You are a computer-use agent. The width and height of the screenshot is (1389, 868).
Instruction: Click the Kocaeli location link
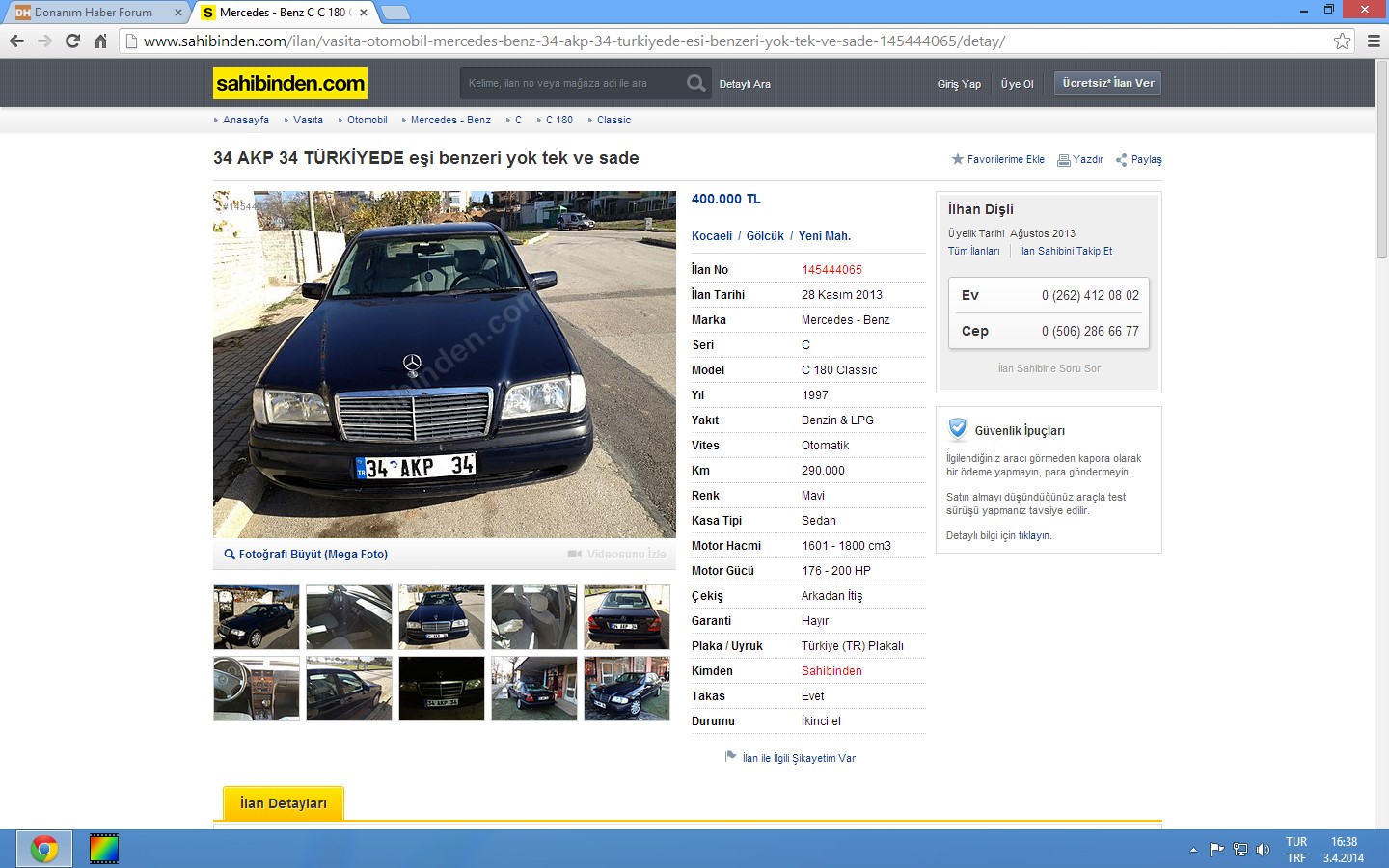[x=712, y=236]
